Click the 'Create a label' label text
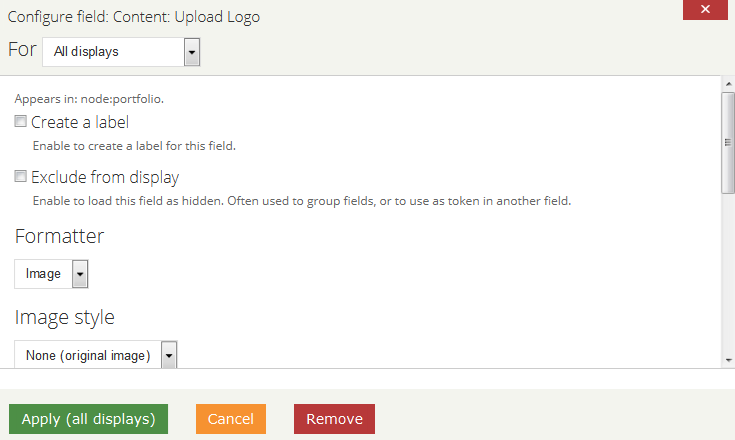 point(80,122)
